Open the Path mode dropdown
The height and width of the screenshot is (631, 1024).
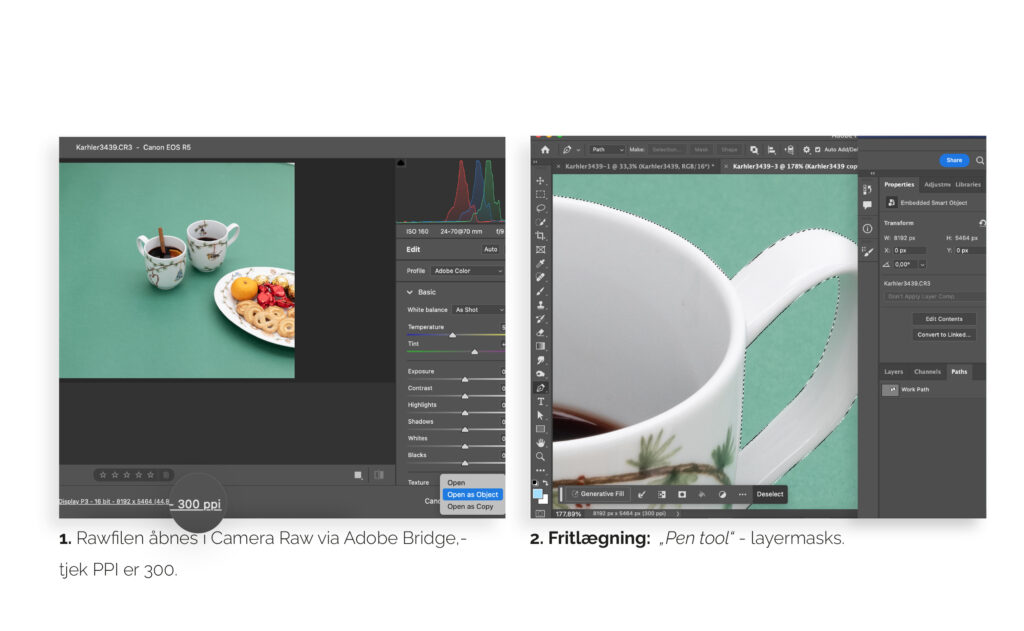click(x=606, y=150)
